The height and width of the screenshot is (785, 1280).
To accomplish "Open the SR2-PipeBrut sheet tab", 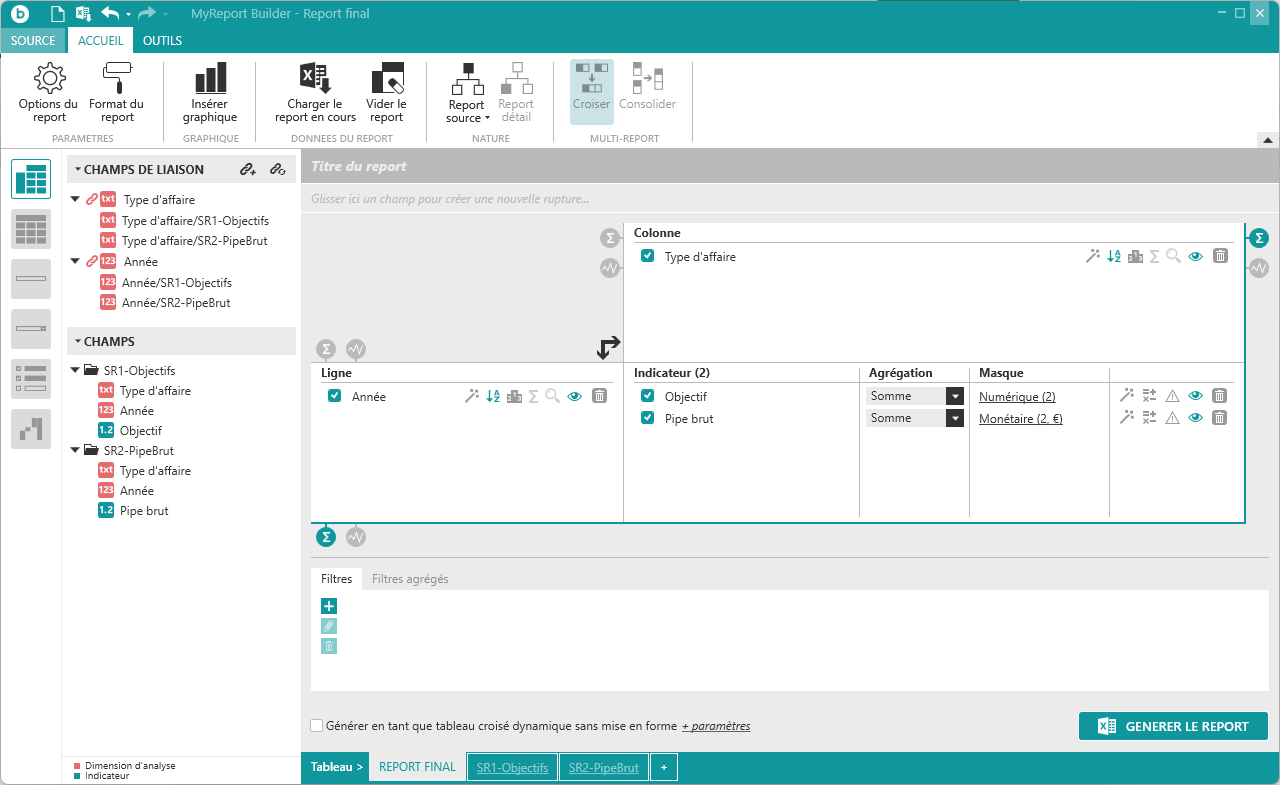I will (603, 768).
